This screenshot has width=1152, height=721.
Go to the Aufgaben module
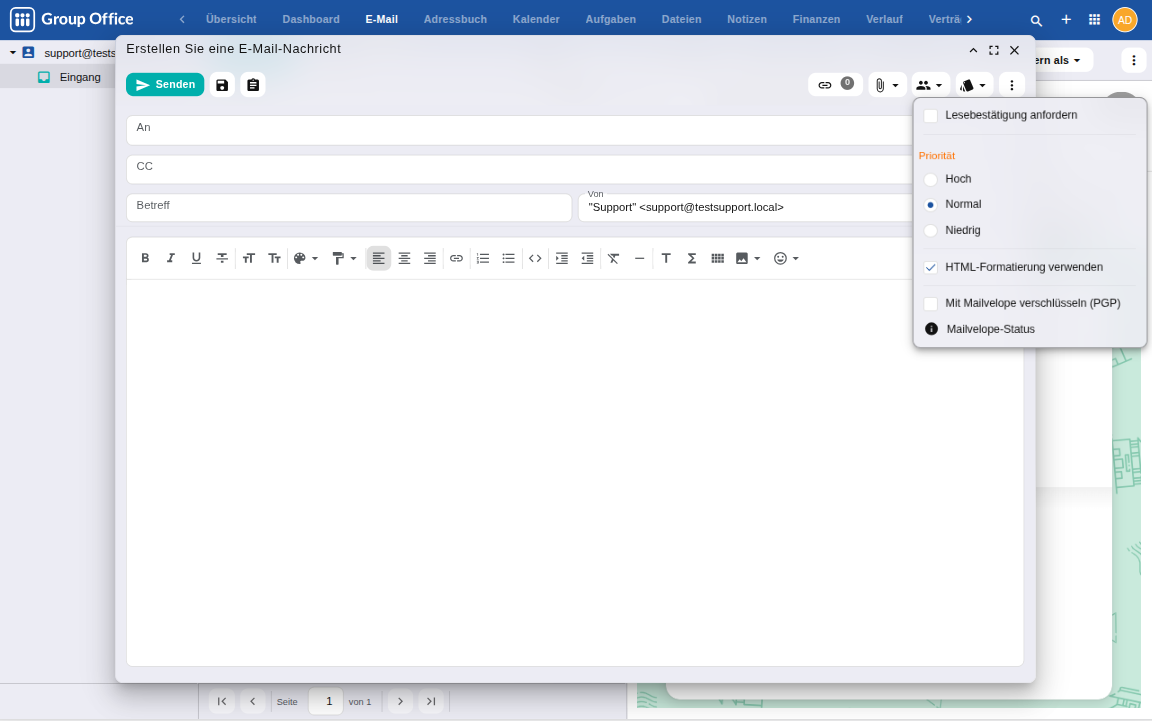(x=611, y=20)
